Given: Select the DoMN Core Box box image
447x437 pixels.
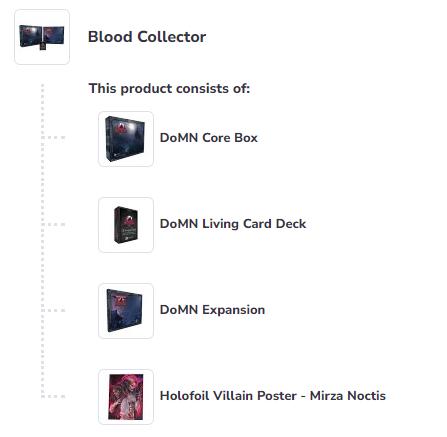Looking at the screenshot, I should pos(126,139).
